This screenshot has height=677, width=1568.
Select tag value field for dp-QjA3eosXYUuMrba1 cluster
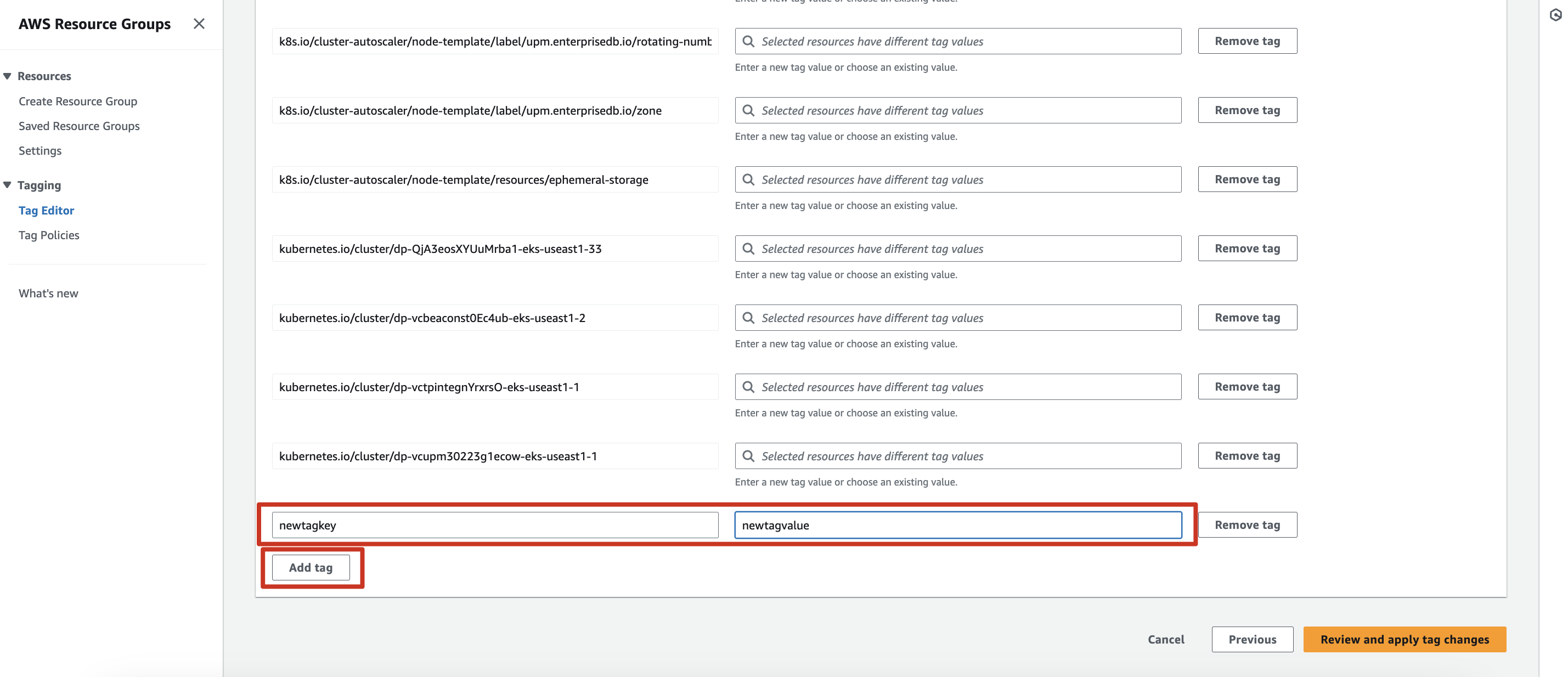pyautogui.click(x=958, y=249)
